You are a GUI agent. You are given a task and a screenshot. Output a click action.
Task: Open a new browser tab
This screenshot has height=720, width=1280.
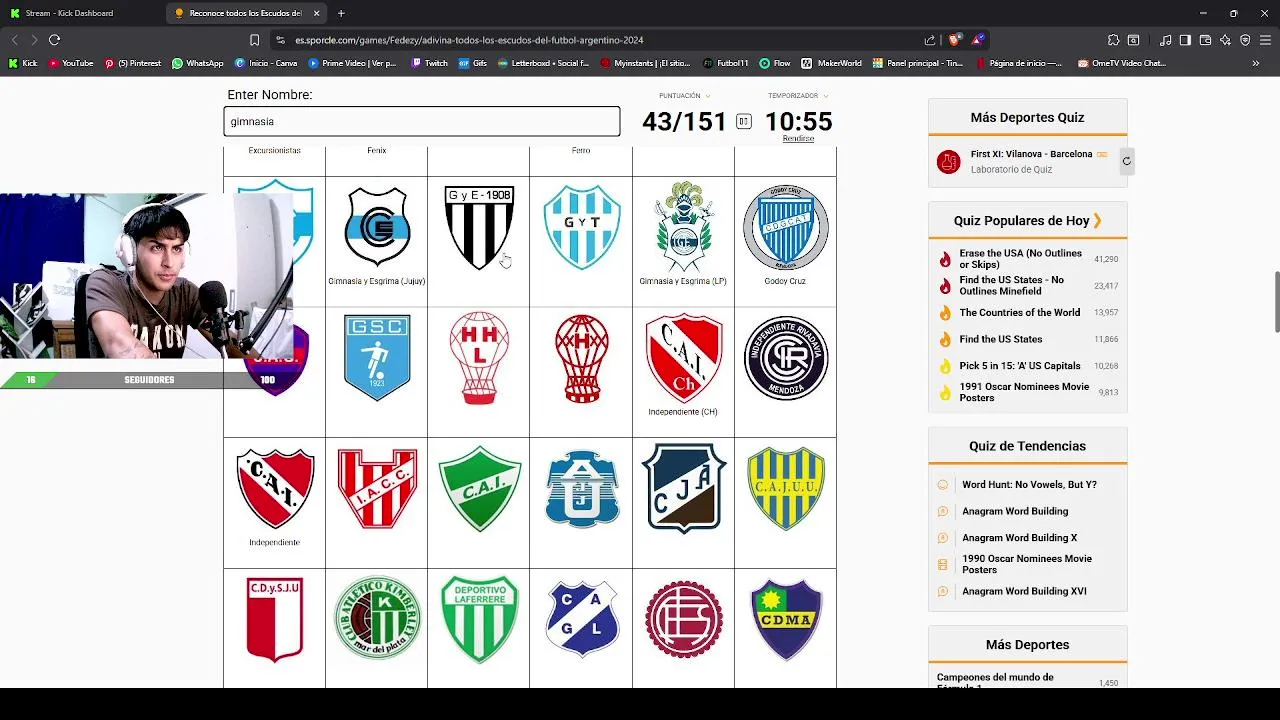(341, 13)
